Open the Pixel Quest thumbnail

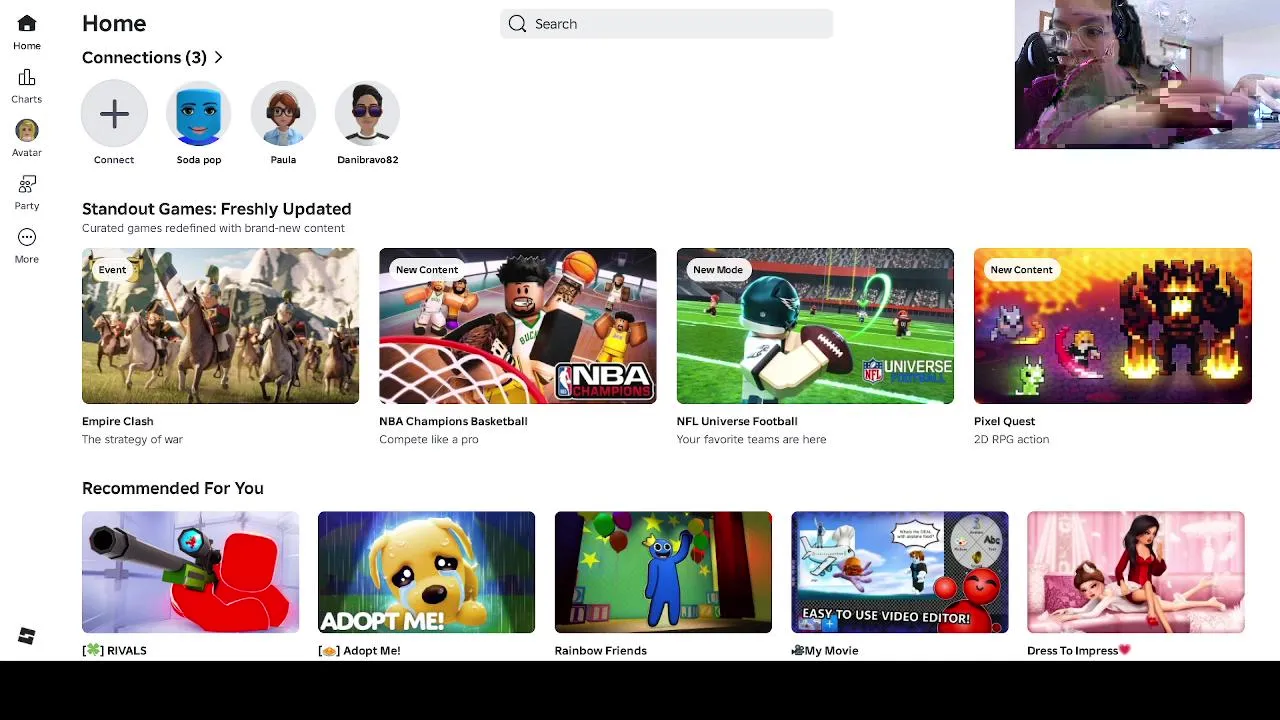coord(1113,326)
